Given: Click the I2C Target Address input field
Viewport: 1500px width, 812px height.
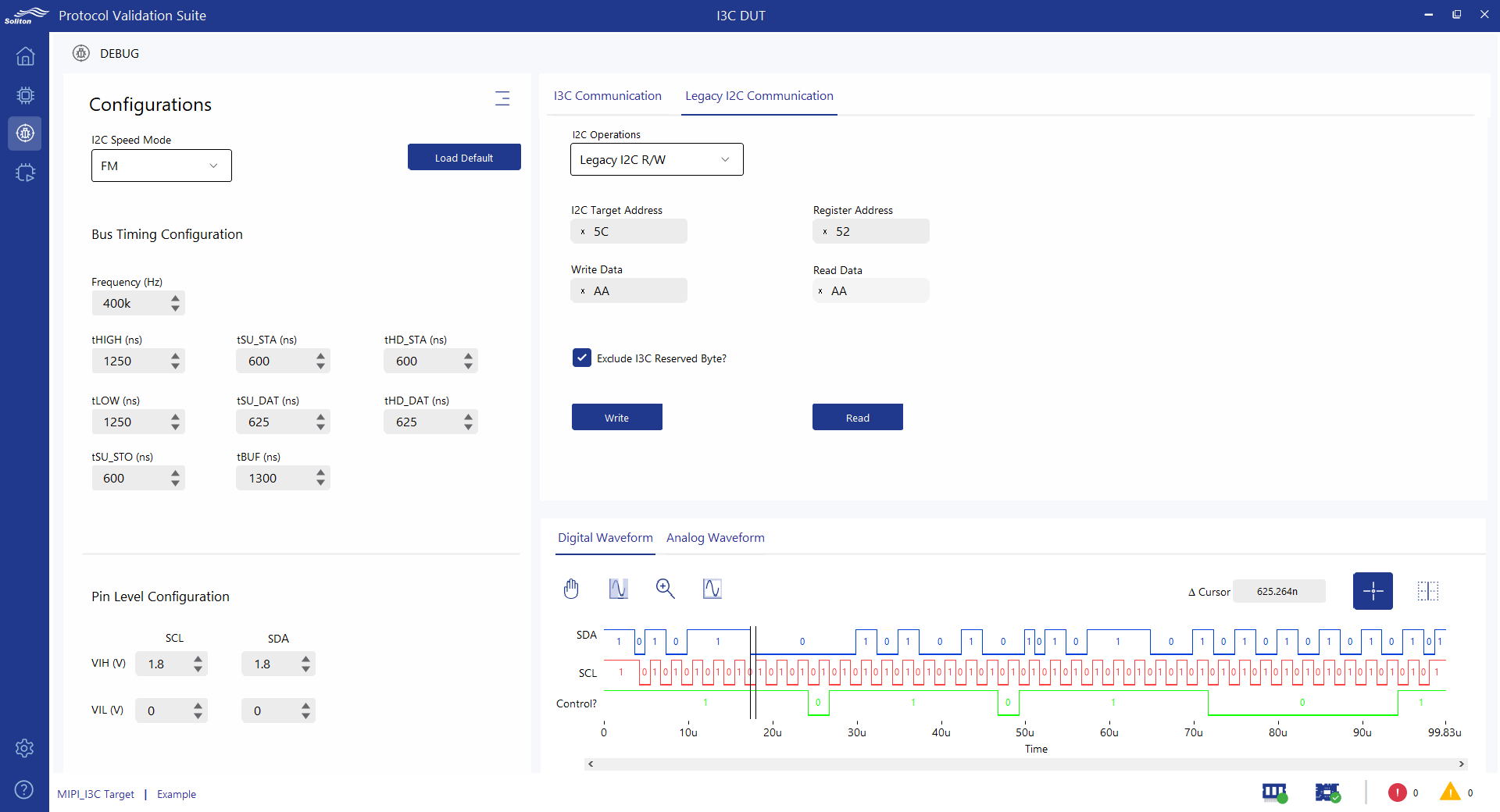Looking at the screenshot, I should [636, 231].
